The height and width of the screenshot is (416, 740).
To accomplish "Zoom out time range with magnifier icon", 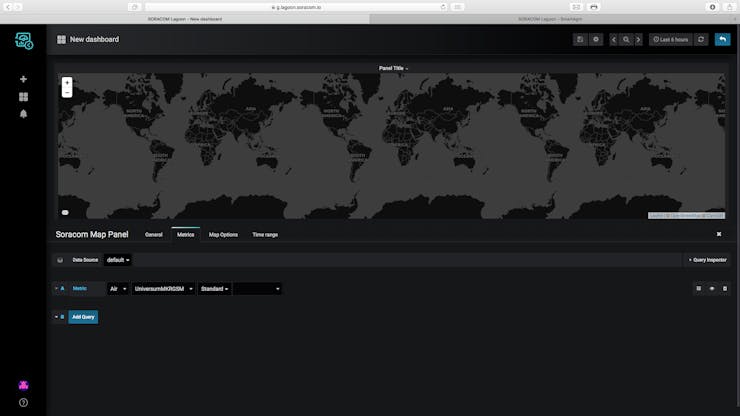I will click(626, 40).
